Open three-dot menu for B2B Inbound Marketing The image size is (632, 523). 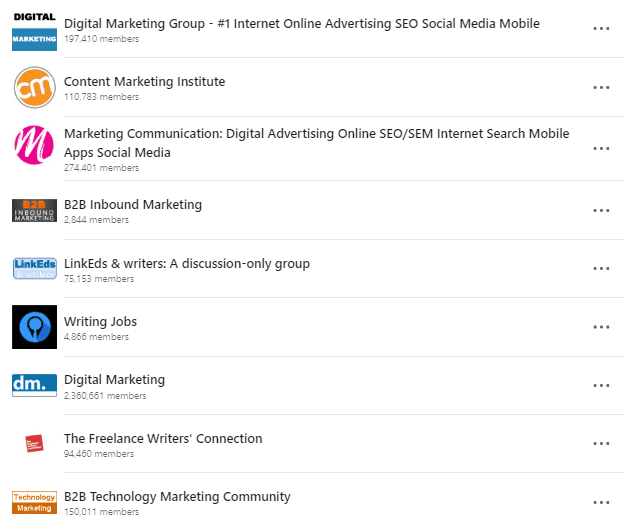(601, 210)
